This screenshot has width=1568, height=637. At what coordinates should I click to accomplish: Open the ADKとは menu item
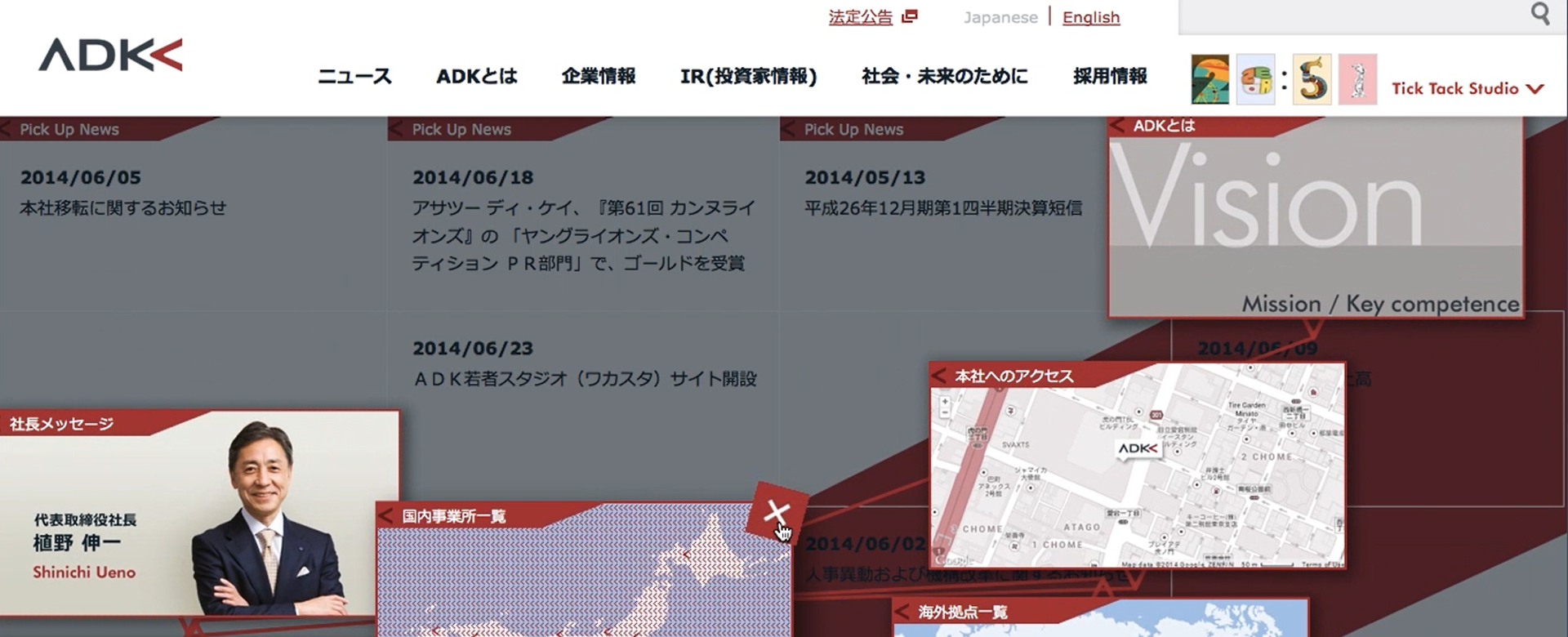click(x=477, y=76)
